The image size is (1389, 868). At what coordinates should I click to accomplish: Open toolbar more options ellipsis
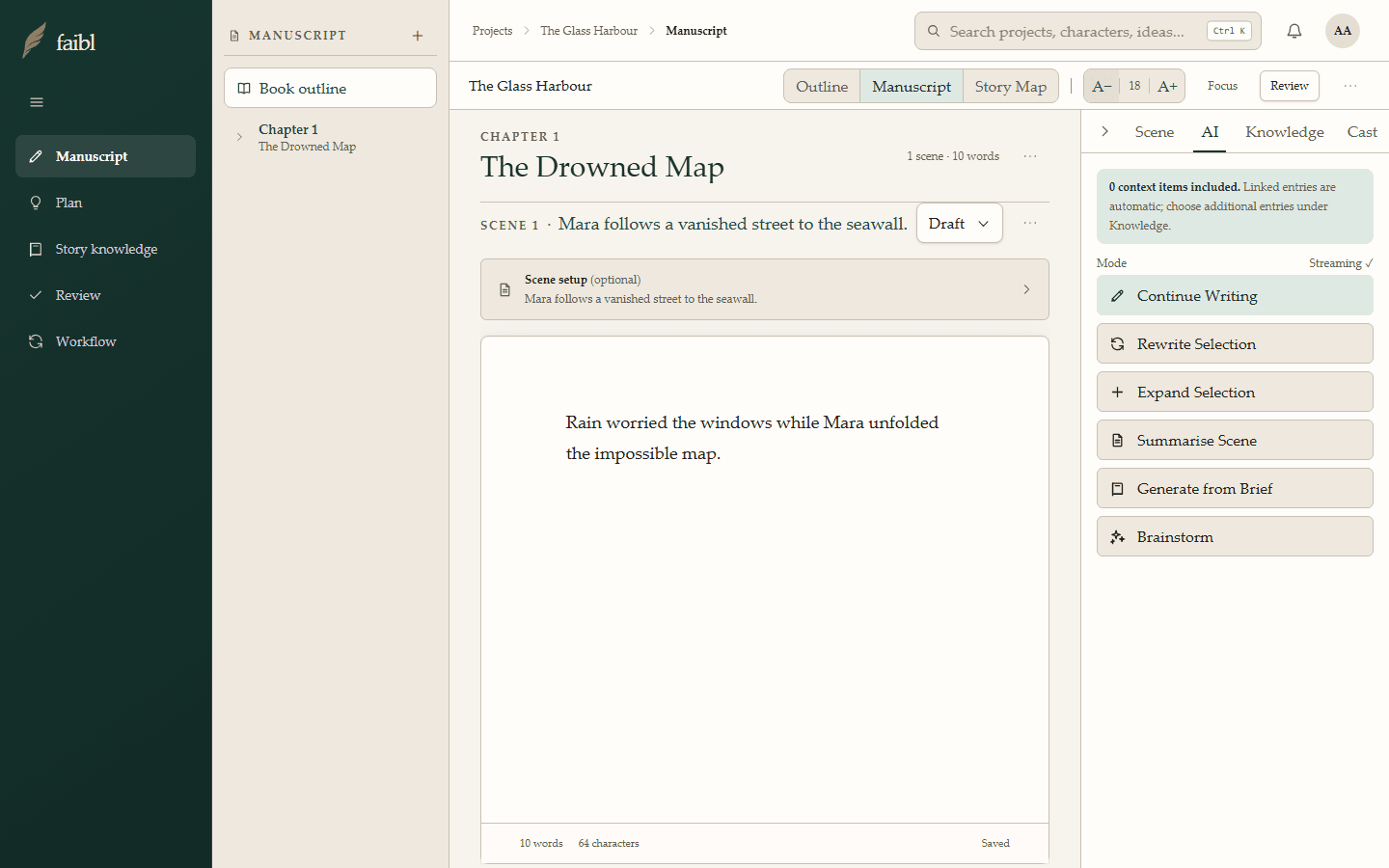click(x=1350, y=86)
